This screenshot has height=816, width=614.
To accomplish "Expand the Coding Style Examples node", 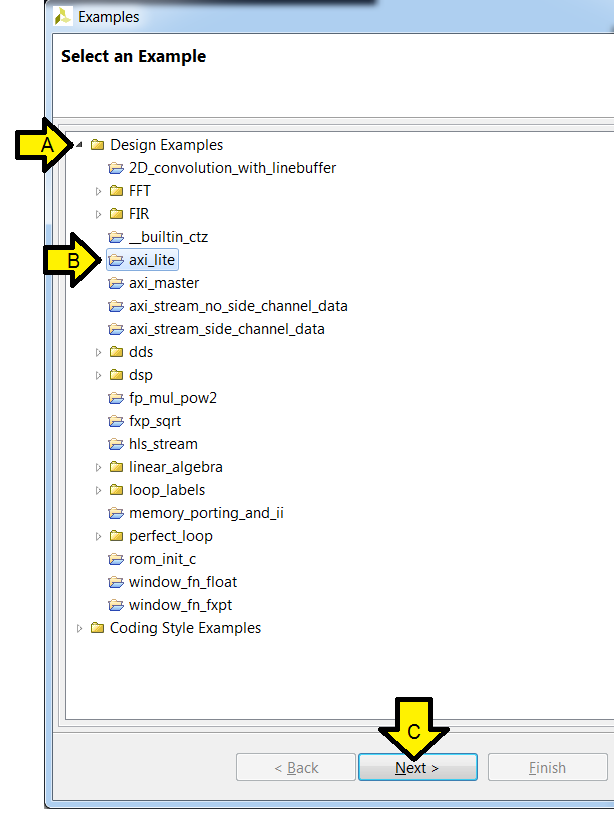I will coord(79,629).
